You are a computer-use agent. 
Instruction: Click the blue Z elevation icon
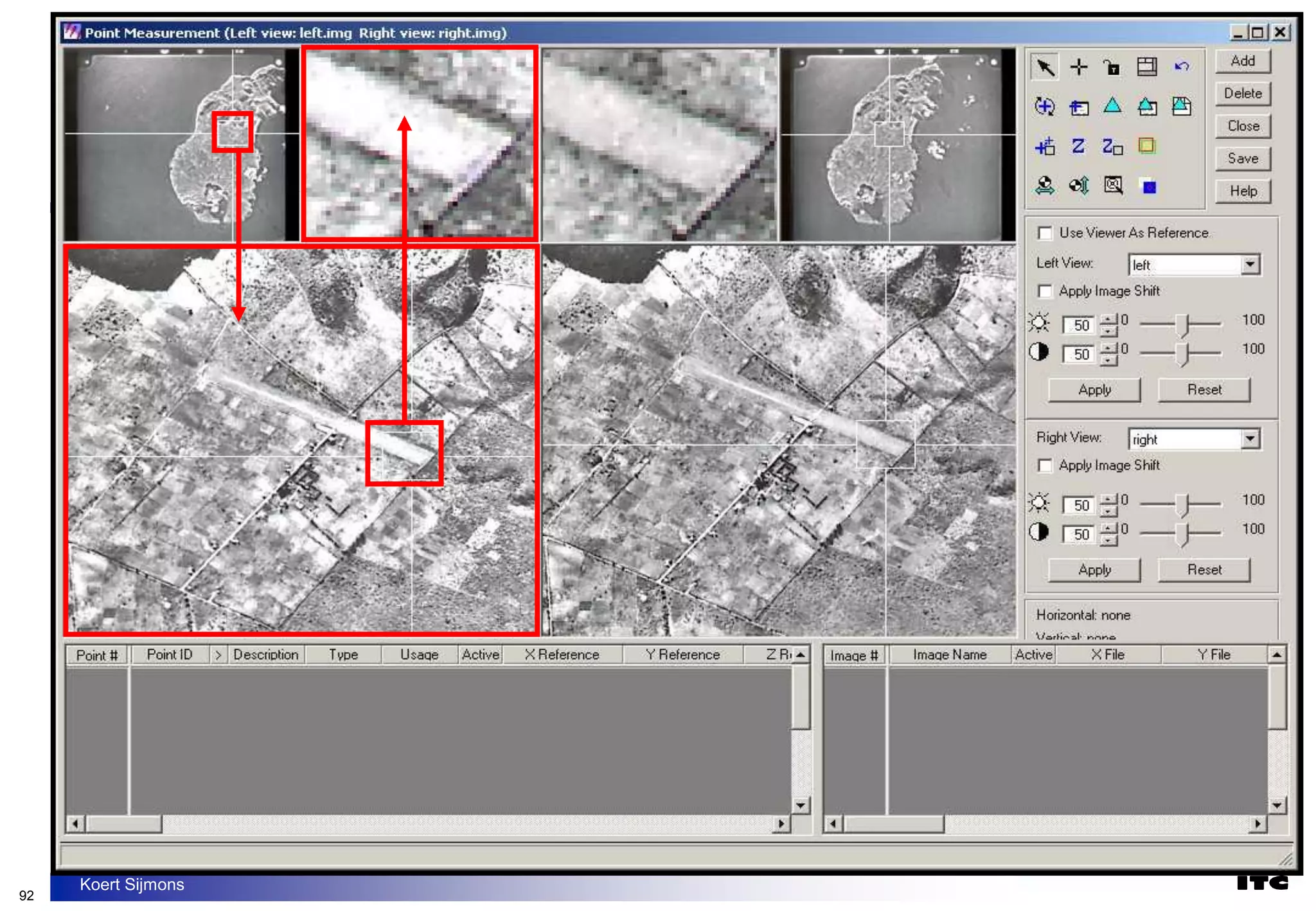(1078, 146)
